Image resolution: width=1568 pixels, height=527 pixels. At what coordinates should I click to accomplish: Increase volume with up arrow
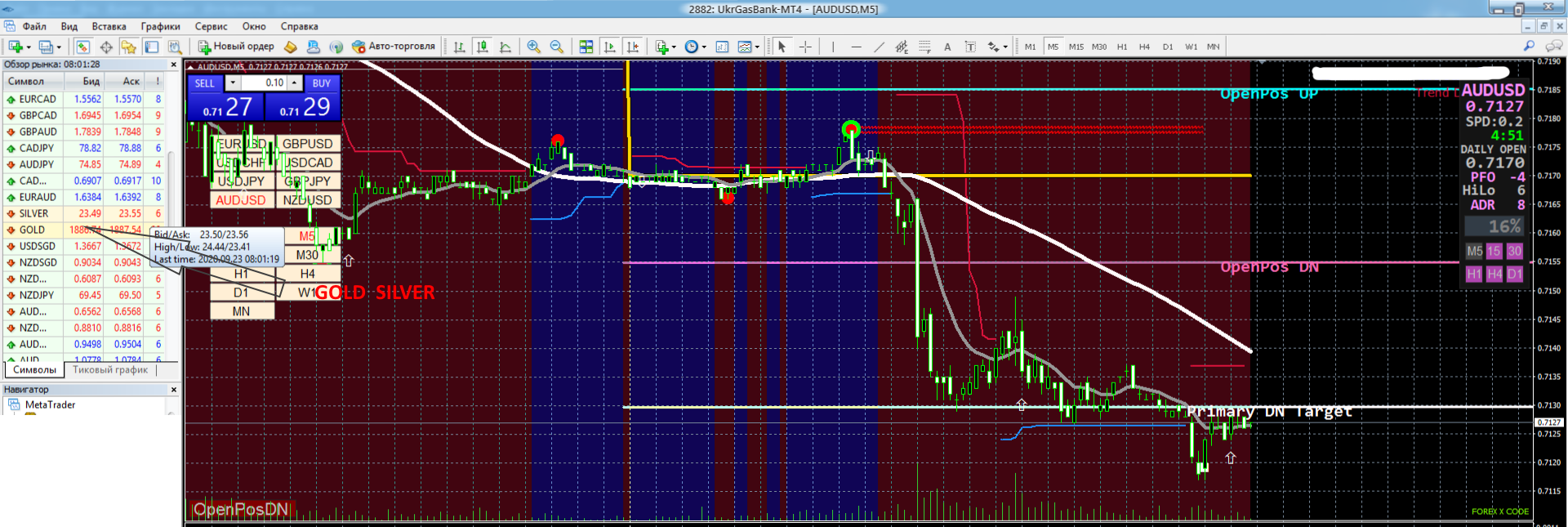294,83
